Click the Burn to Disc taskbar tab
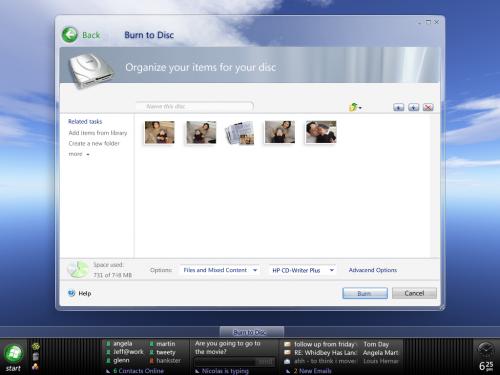This screenshot has width=500, height=375. tap(252, 332)
